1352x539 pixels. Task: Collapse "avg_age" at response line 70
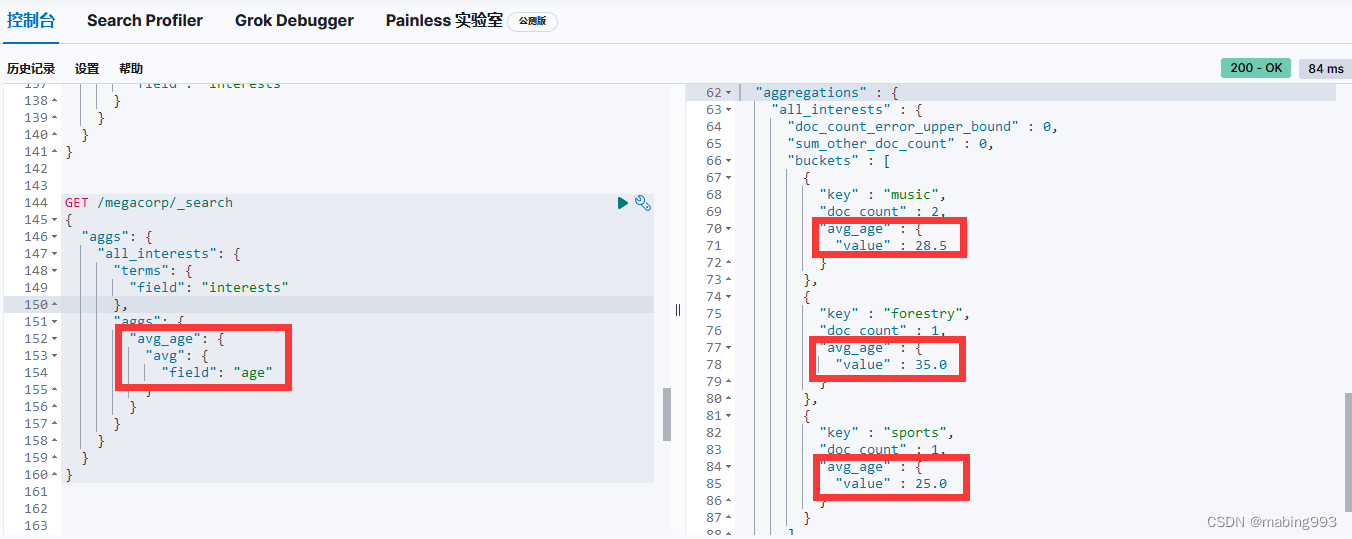(729, 229)
